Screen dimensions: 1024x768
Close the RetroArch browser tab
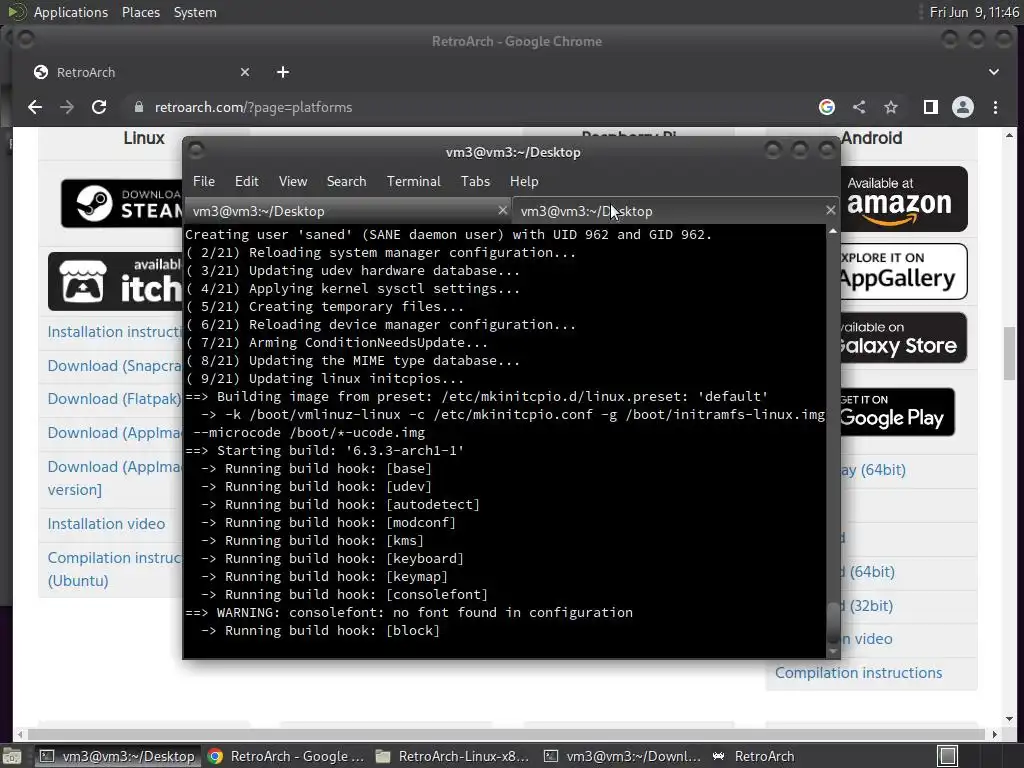[245, 72]
